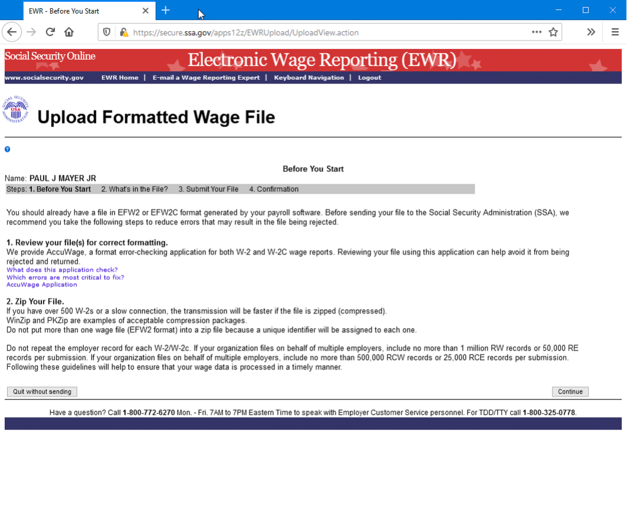The width and height of the screenshot is (627, 510).
Task: Go to the browser Home page
Action: 69,32
